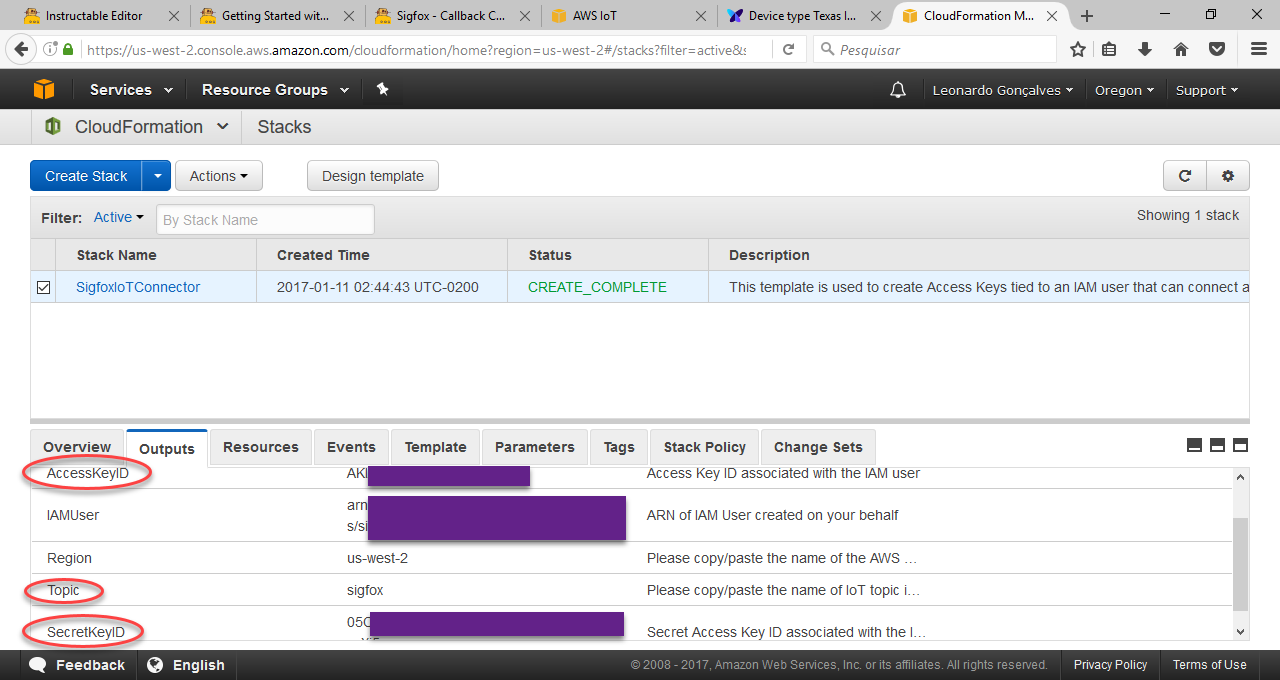Viewport: 1280px width, 680px height.
Task: Click the pin shortcut icon in navbar
Action: click(x=382, y=89)
